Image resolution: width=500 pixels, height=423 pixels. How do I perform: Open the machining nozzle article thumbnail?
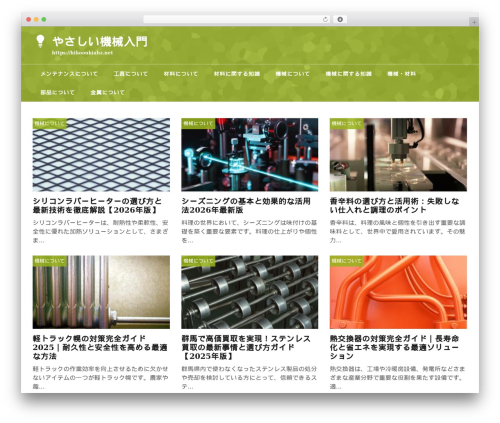(x=398, y=155)
